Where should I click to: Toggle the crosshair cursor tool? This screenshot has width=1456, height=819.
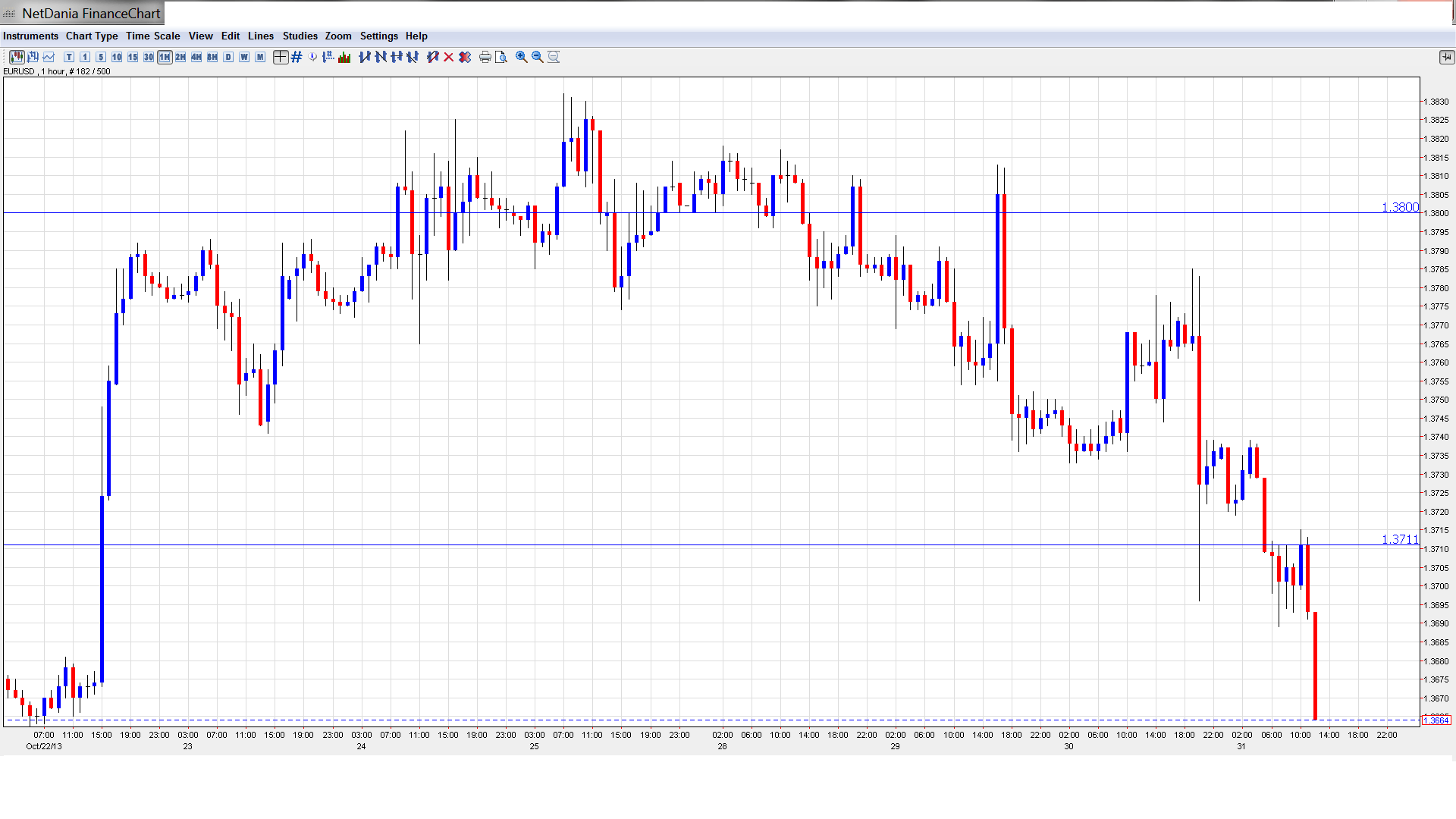[281, 57]
